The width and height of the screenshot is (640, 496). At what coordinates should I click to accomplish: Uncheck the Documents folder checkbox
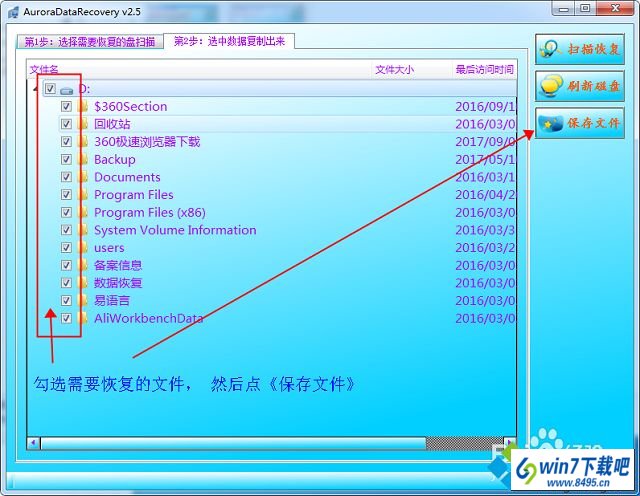pos(66,177)
